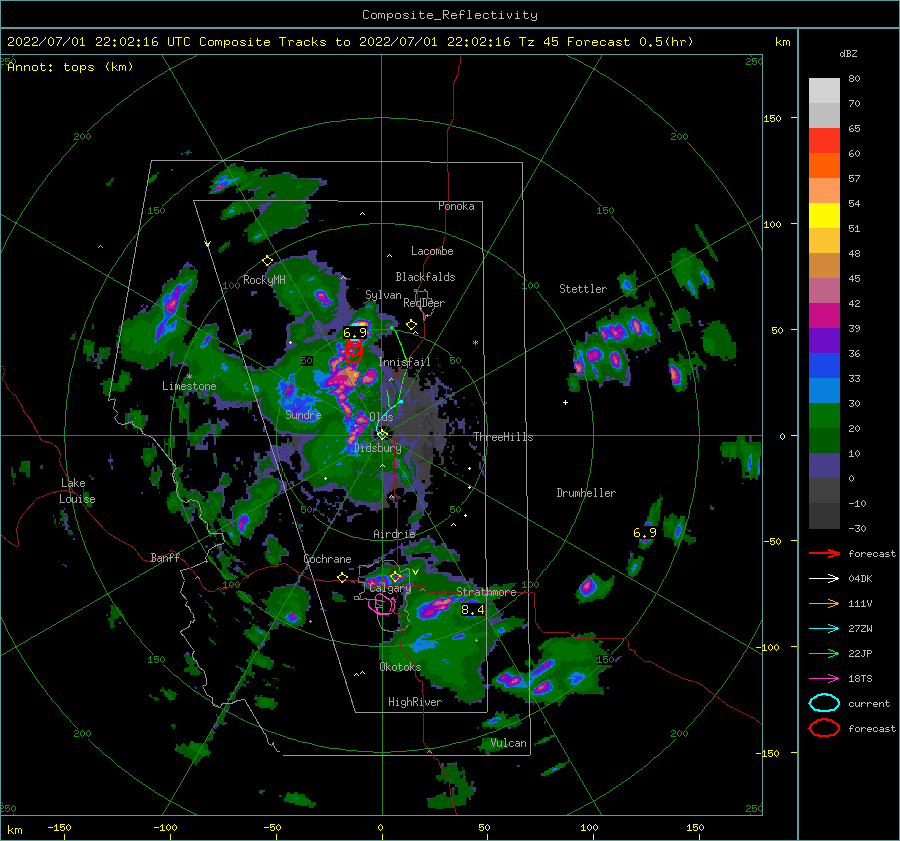The width and height of the screenshot is (900, 841).
Task: Pick the orange swatch between 60 and 57
Action: click(824, 166)
